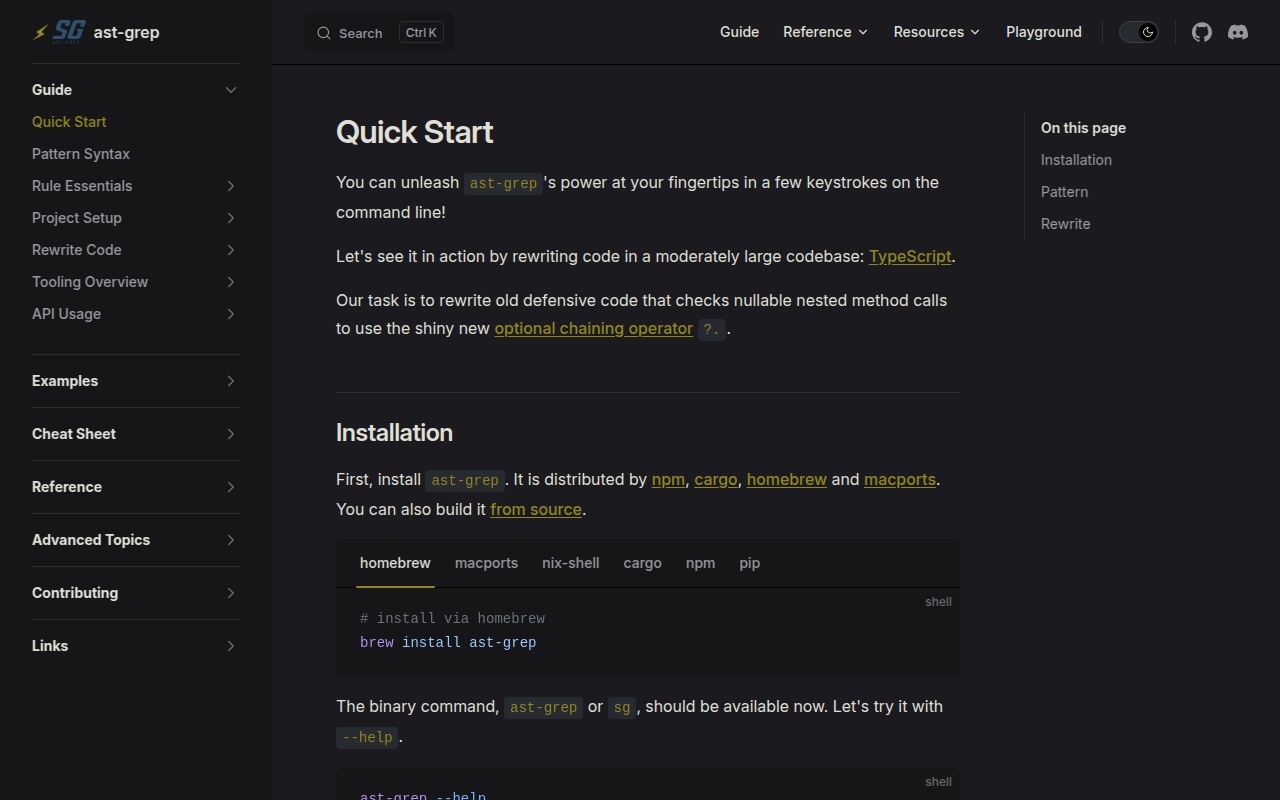Switch to the nix-shell tab
The height and width of the screenshot is (800, 1280).
tap(570, 563)
